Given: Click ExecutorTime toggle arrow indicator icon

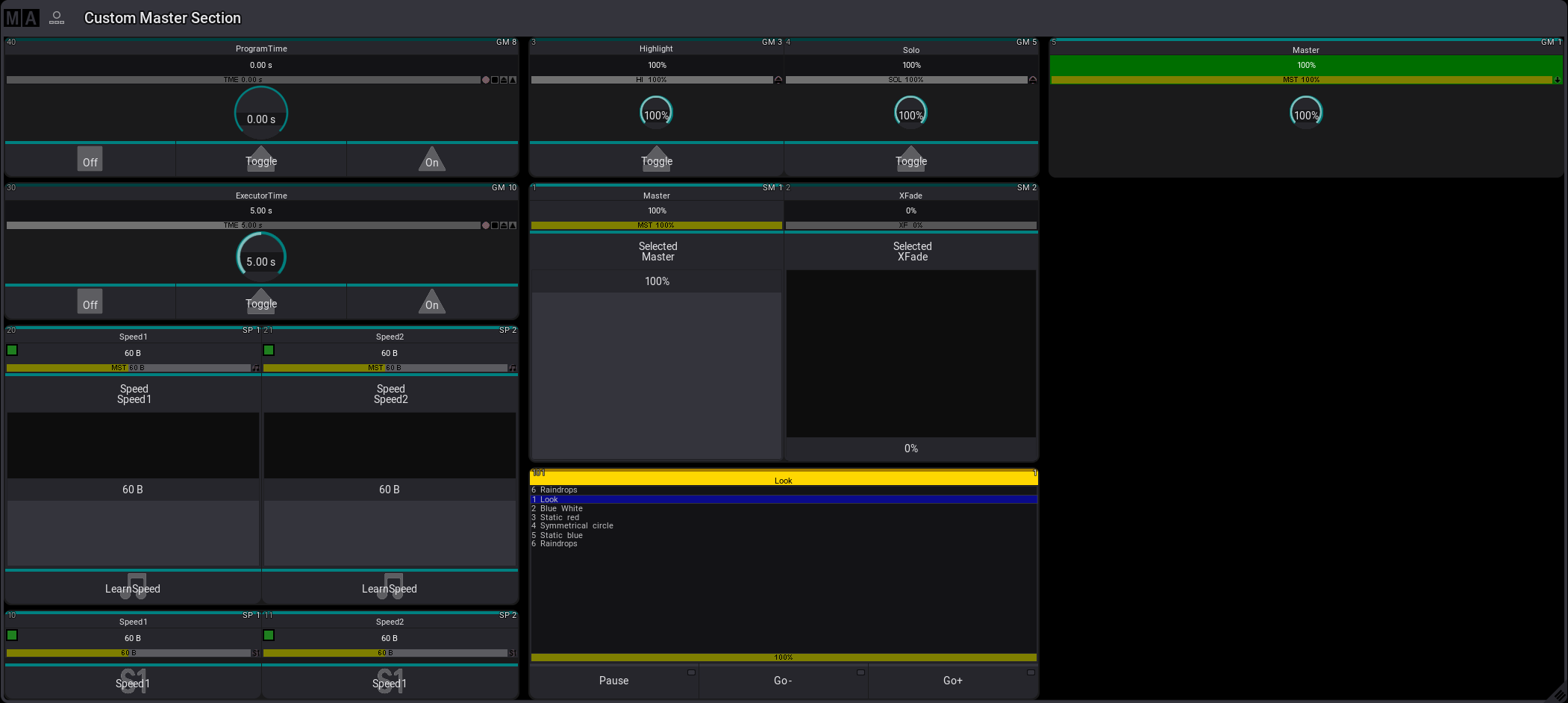Looking at the screenshot, I should 504,225.
